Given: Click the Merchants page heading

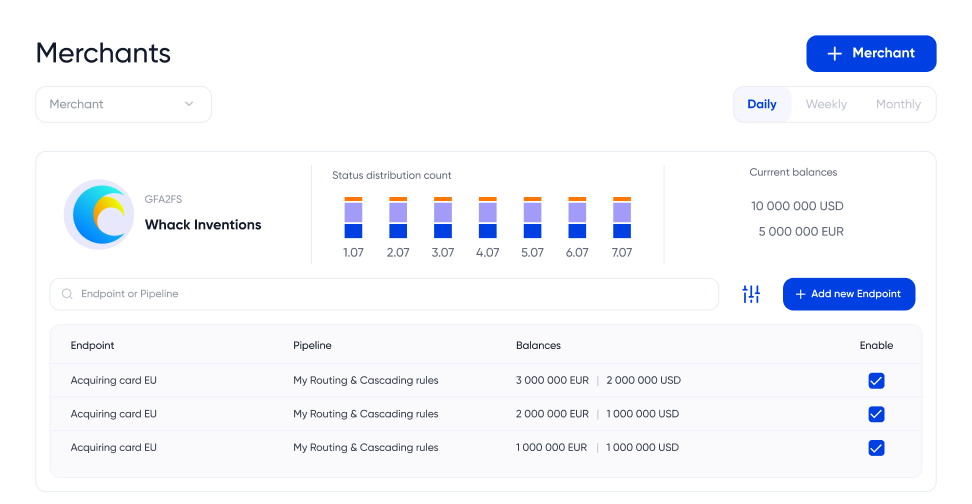Looking at the screenshot, I should click(x=103, y=53).
